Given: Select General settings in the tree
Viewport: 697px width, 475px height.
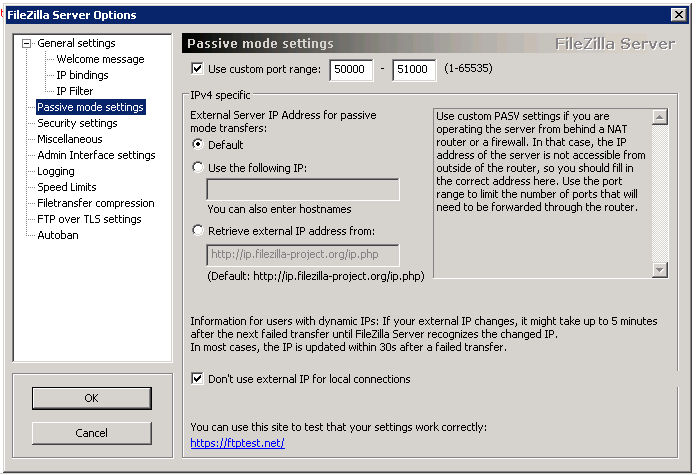Looking at the screenshot, I should click(x=76, y=43).
